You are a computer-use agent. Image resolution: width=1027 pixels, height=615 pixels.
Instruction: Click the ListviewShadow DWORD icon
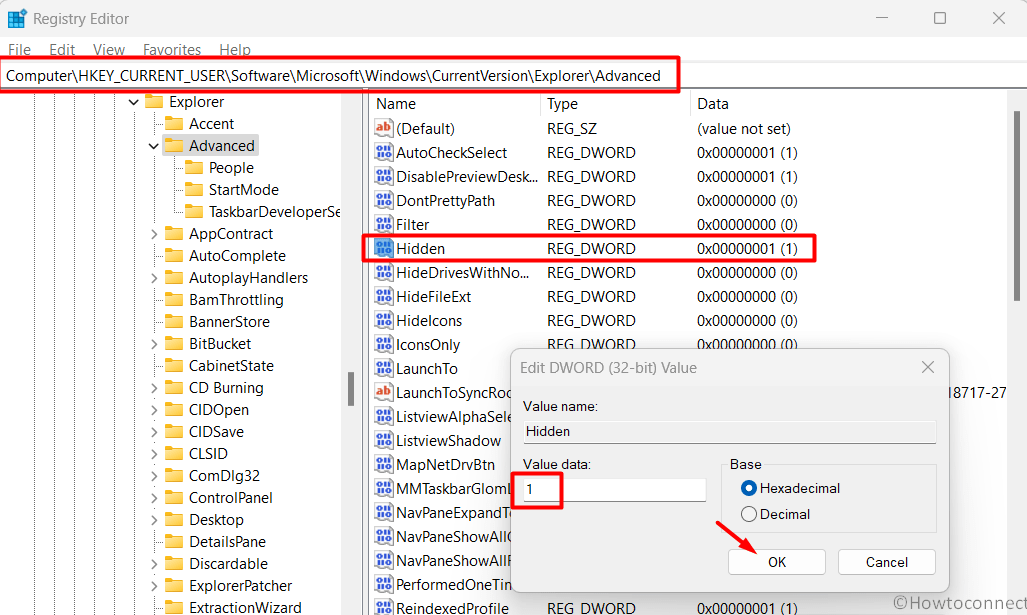[383, 441]
